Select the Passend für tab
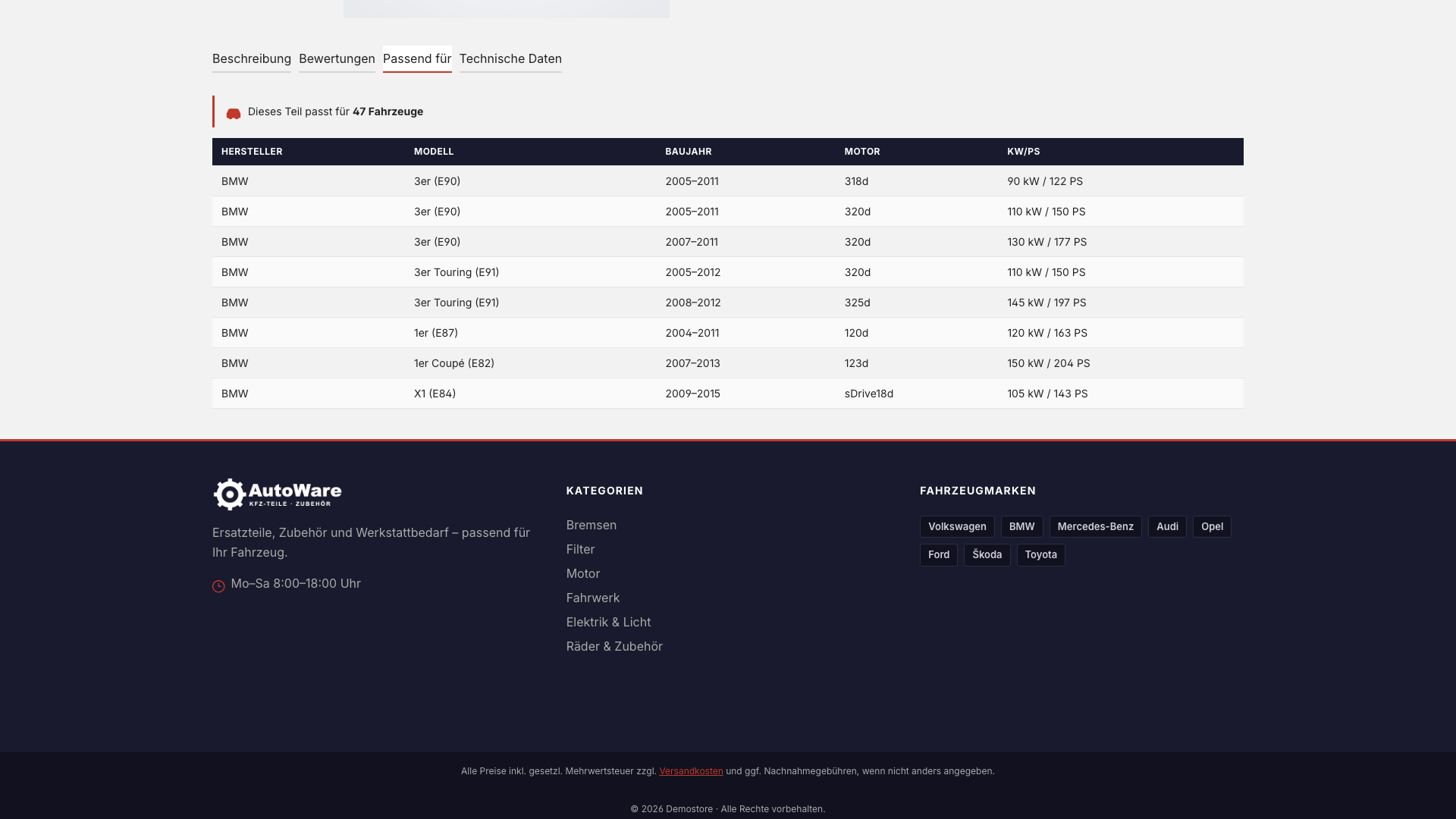Viewport: 1456px width, 819px height. [417, 59]
